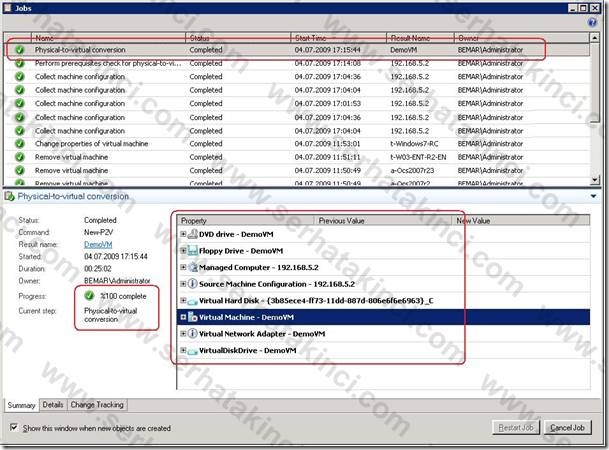Click result name a-Ocs2007r23 cell

click(412, 170)
